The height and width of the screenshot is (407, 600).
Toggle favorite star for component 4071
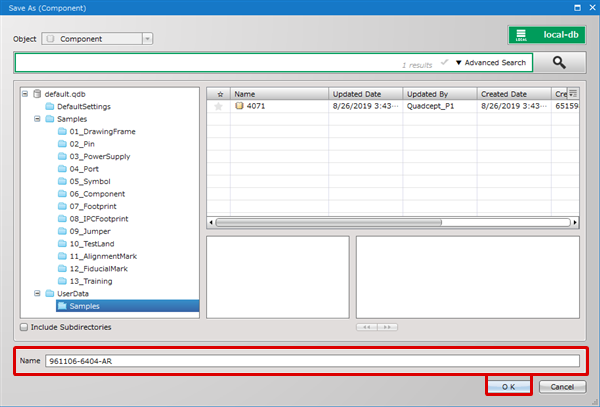pos(218,106)
